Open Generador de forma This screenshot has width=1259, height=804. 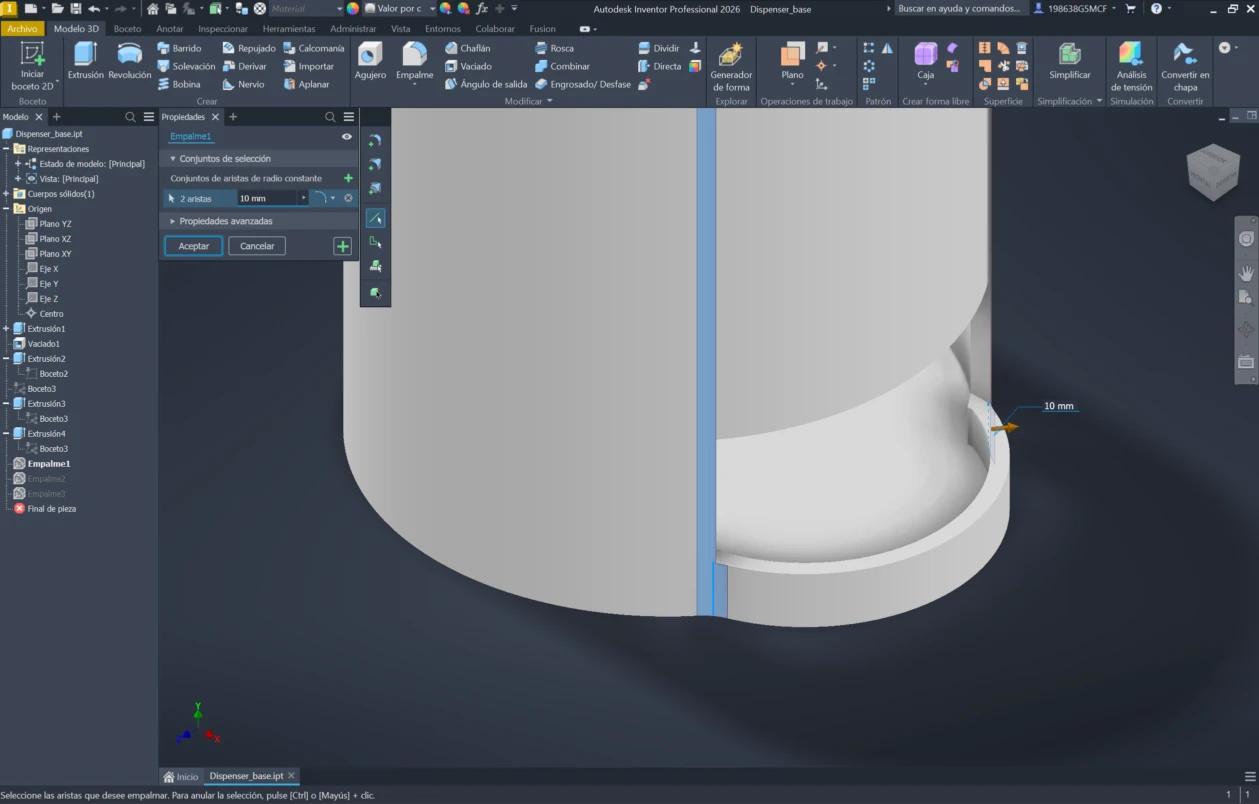tap(731, 66)
